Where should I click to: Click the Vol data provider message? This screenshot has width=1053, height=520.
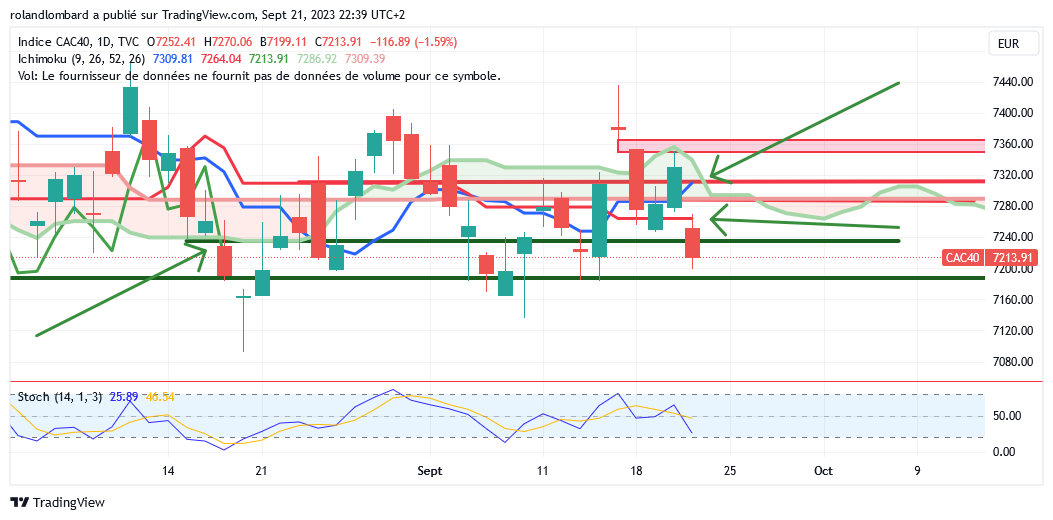click(x=259, y=76)
